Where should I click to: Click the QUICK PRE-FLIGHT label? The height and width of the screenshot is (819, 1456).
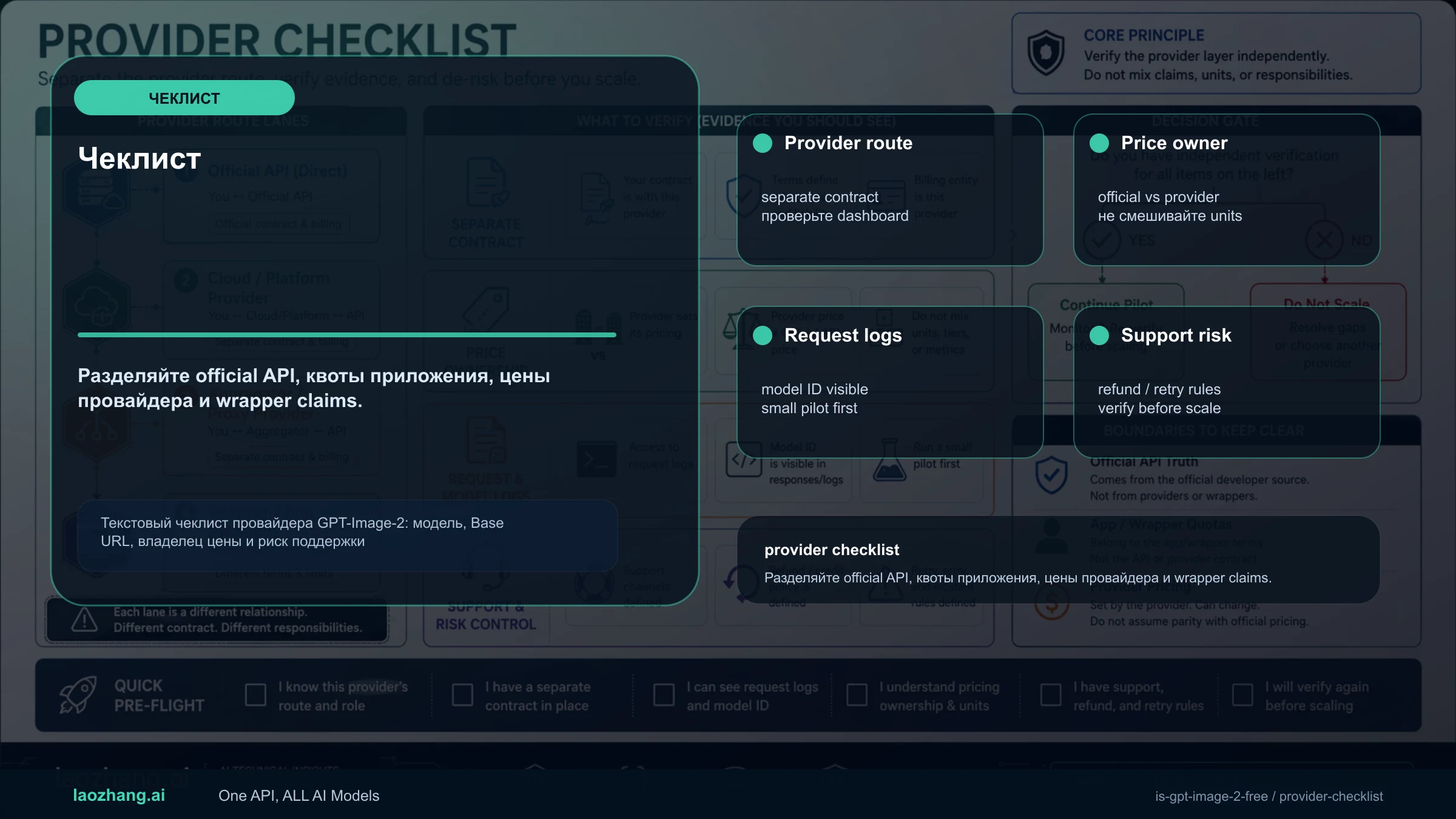coord(159,695)
